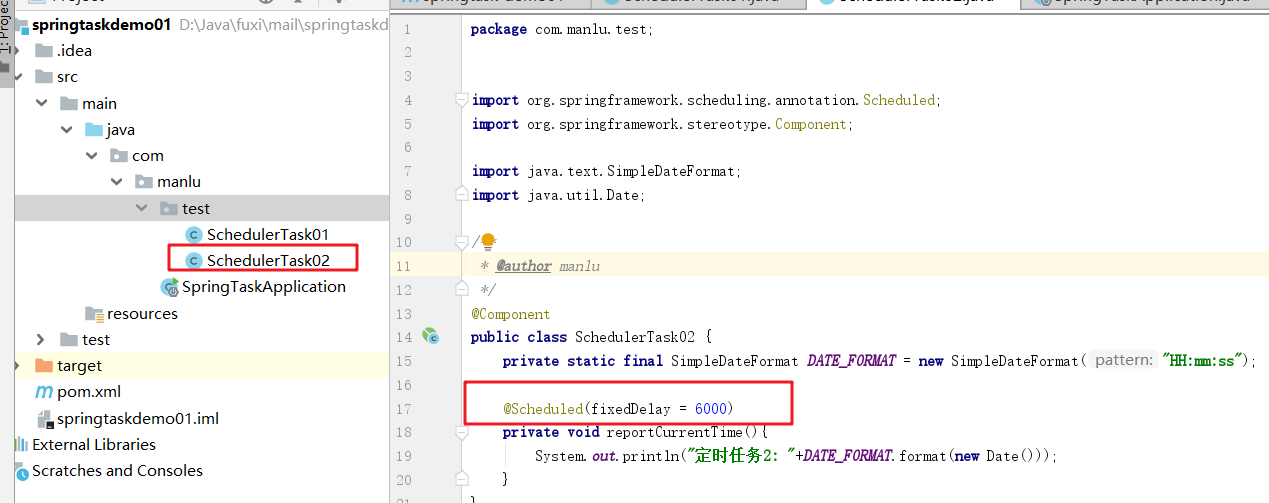Select SchedulerTask01 in the project tree
Viewport: 1269px width, 503px height.
point(268,234)
